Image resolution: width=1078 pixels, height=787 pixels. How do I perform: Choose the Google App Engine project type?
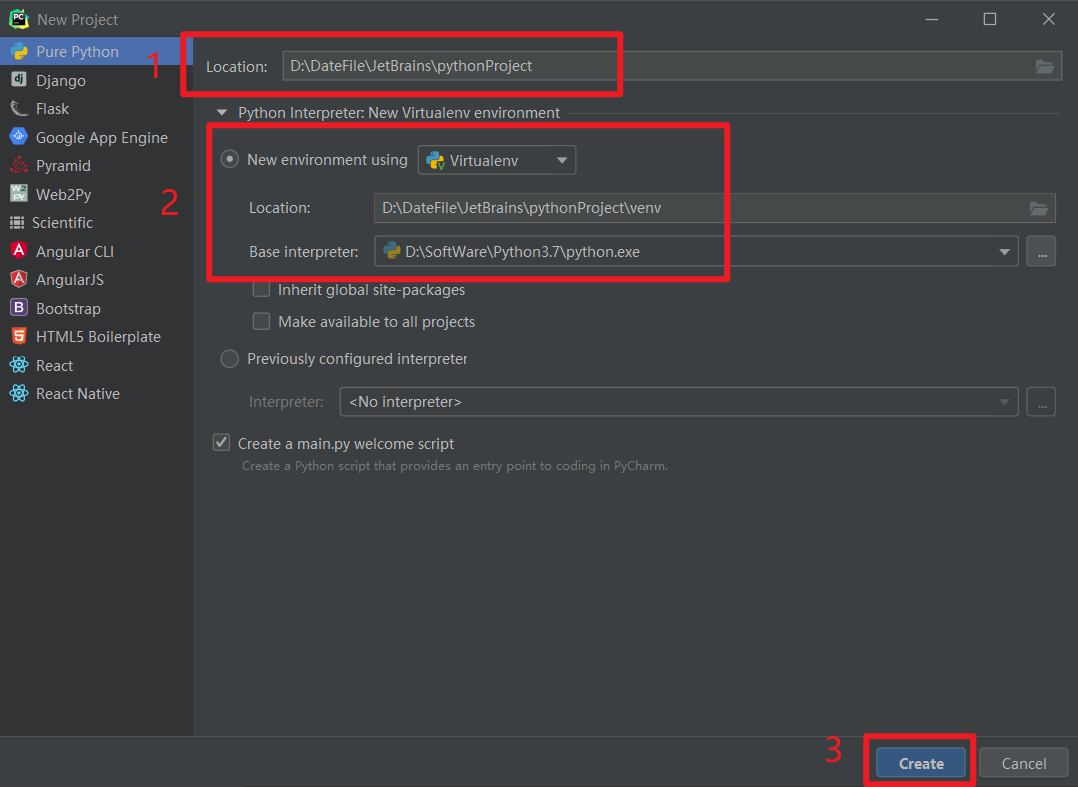pos(96,137)
